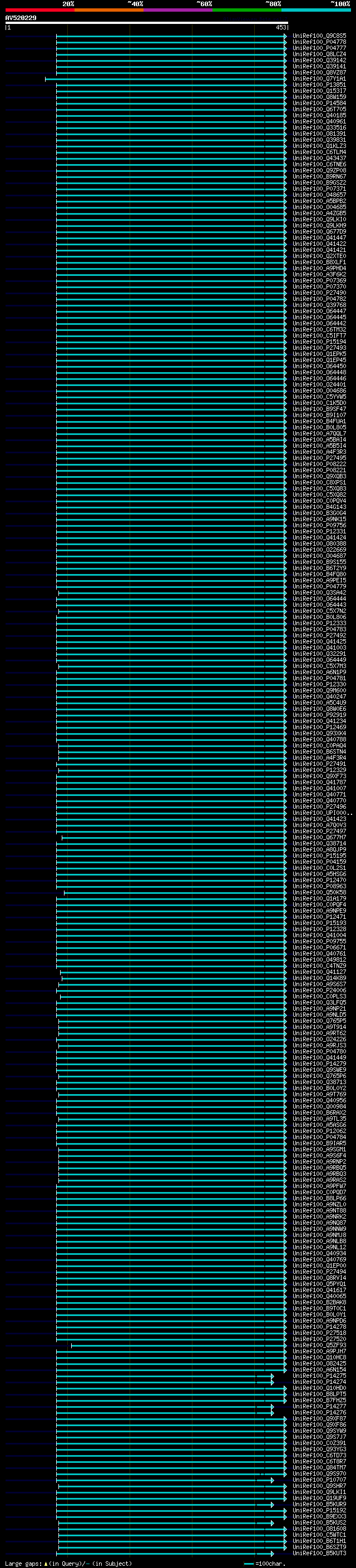356x1568 pixels.
Task: Select the hit label UniRef100_Q9LKH9
Action: click(x=319, y=226)
